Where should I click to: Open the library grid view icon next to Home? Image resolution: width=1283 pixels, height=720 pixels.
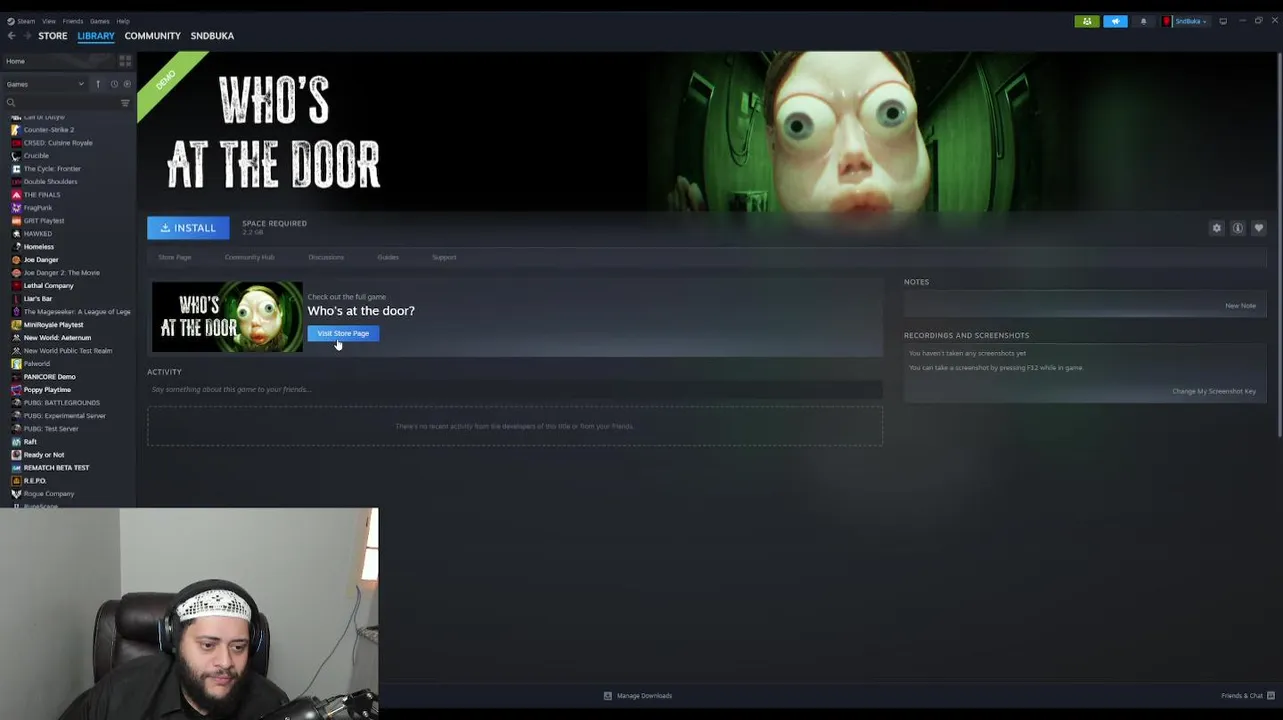(x=125, y=61)
